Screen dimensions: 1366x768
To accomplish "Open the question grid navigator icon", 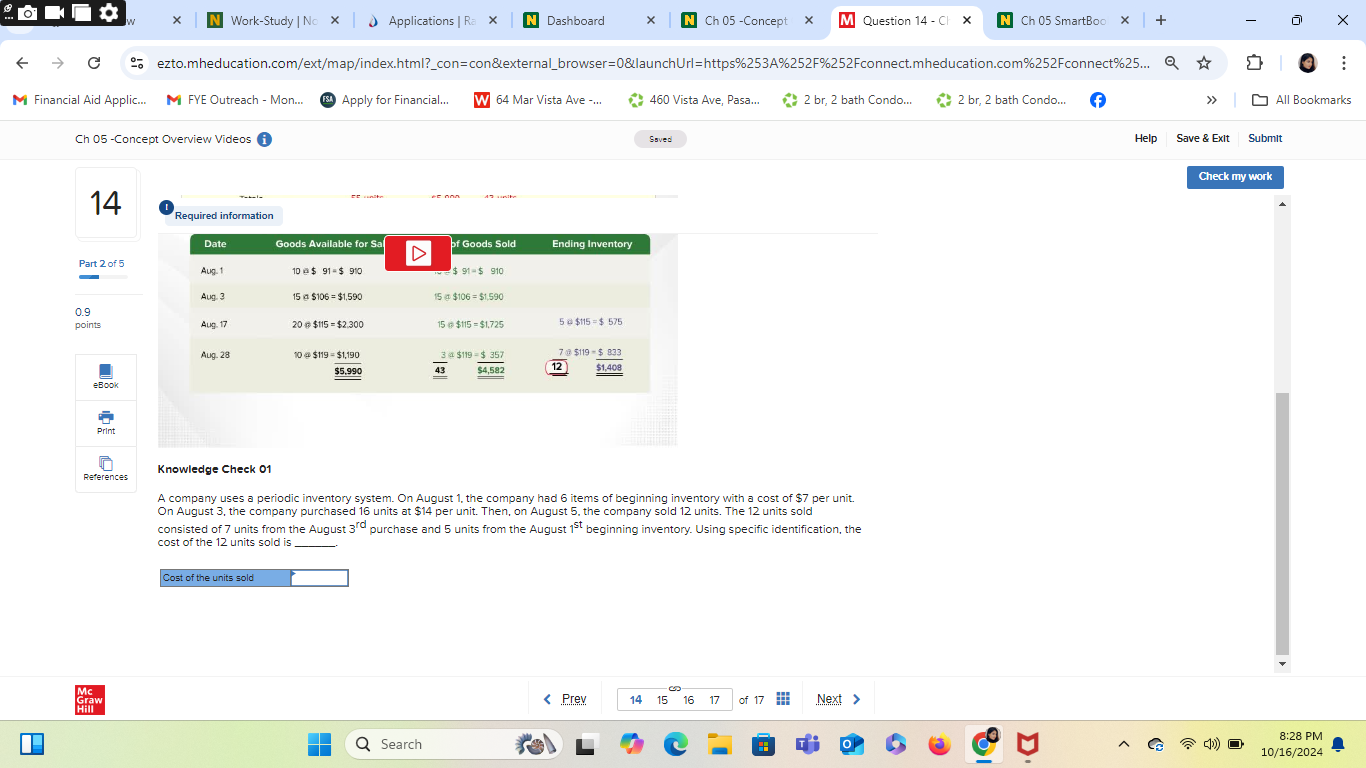I will [x=784, y=699].
